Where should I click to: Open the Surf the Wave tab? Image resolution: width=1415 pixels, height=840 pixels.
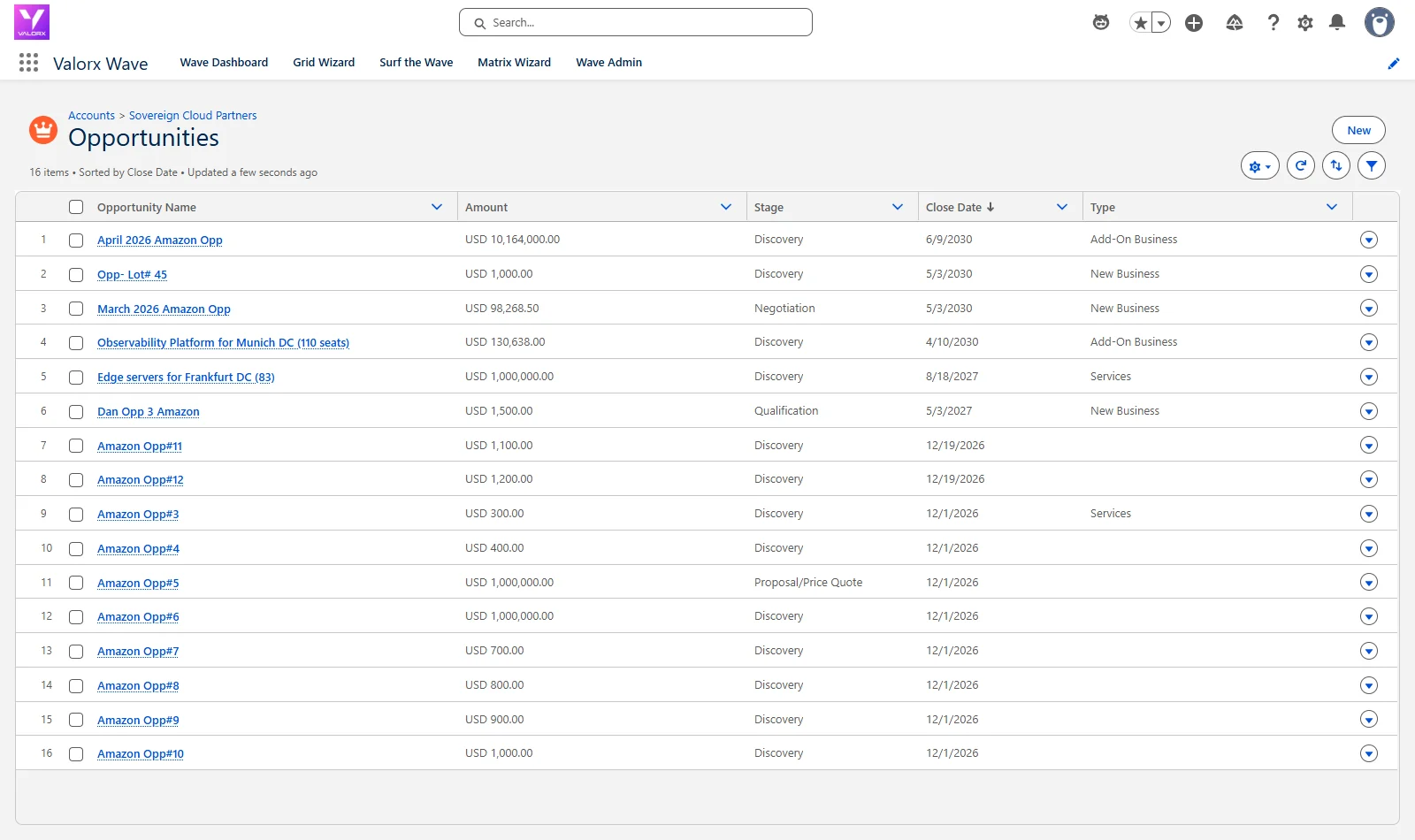tap(417, 63)
